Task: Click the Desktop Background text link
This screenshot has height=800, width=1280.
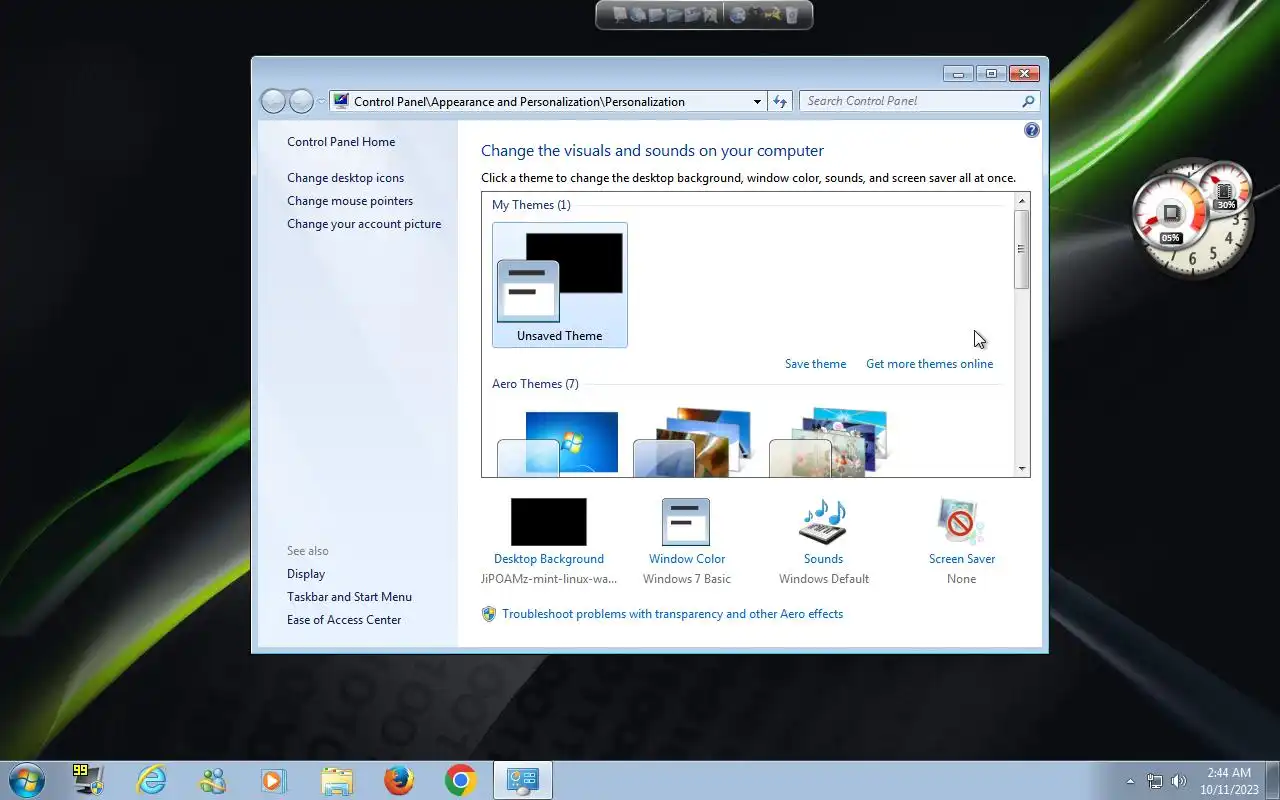Action: pyautogui.click(x=549, y=559)
